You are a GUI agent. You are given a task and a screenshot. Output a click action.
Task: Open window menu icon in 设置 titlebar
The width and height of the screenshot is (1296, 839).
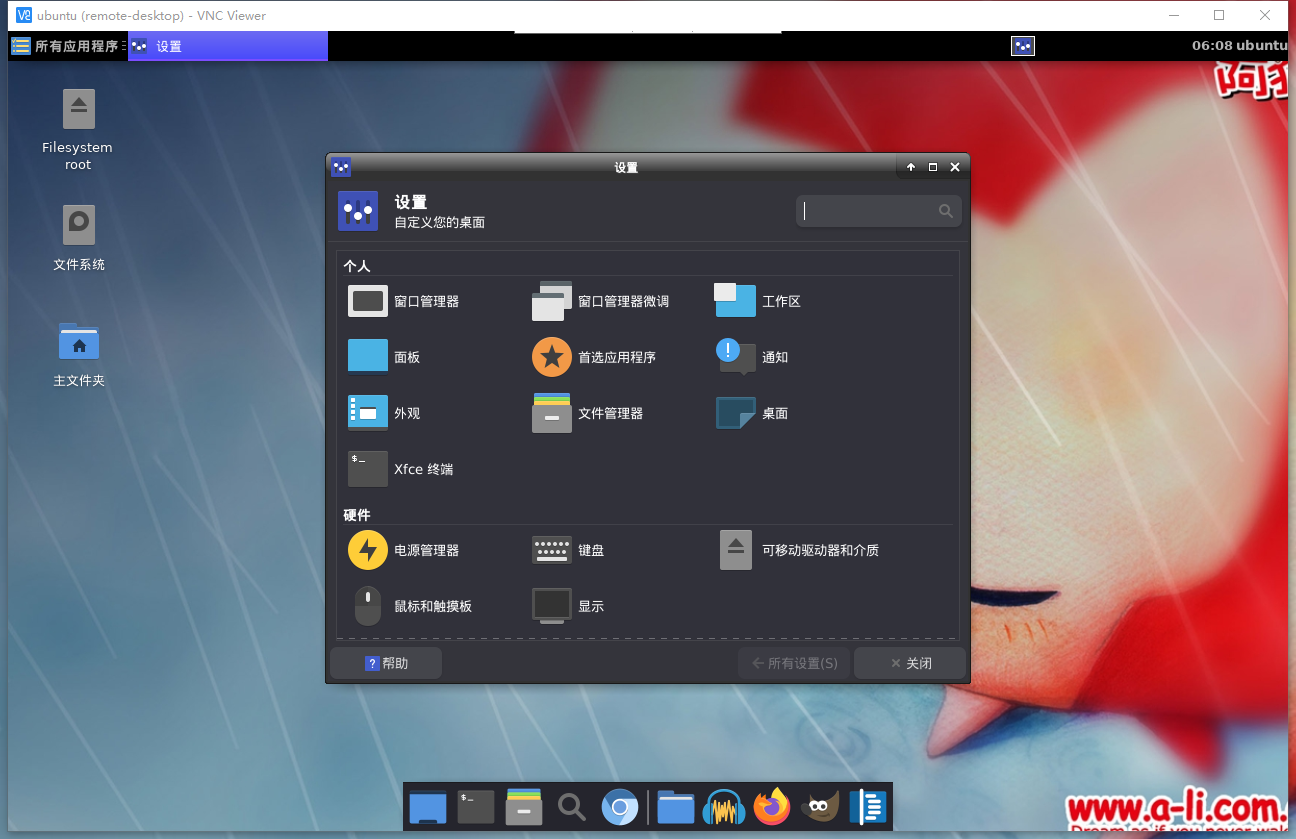pos(341,167)
